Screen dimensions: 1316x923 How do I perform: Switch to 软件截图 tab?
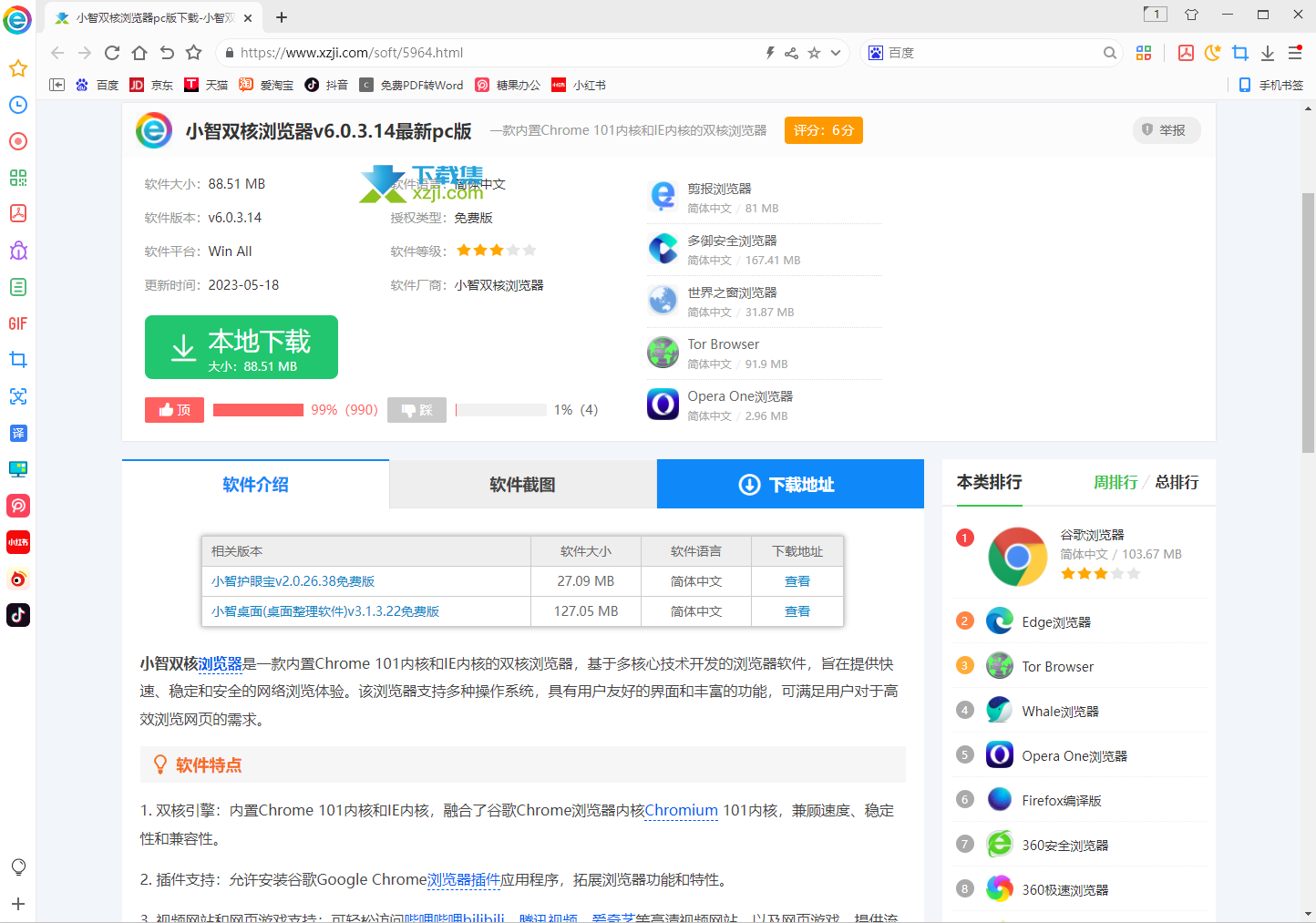(522, 484)
